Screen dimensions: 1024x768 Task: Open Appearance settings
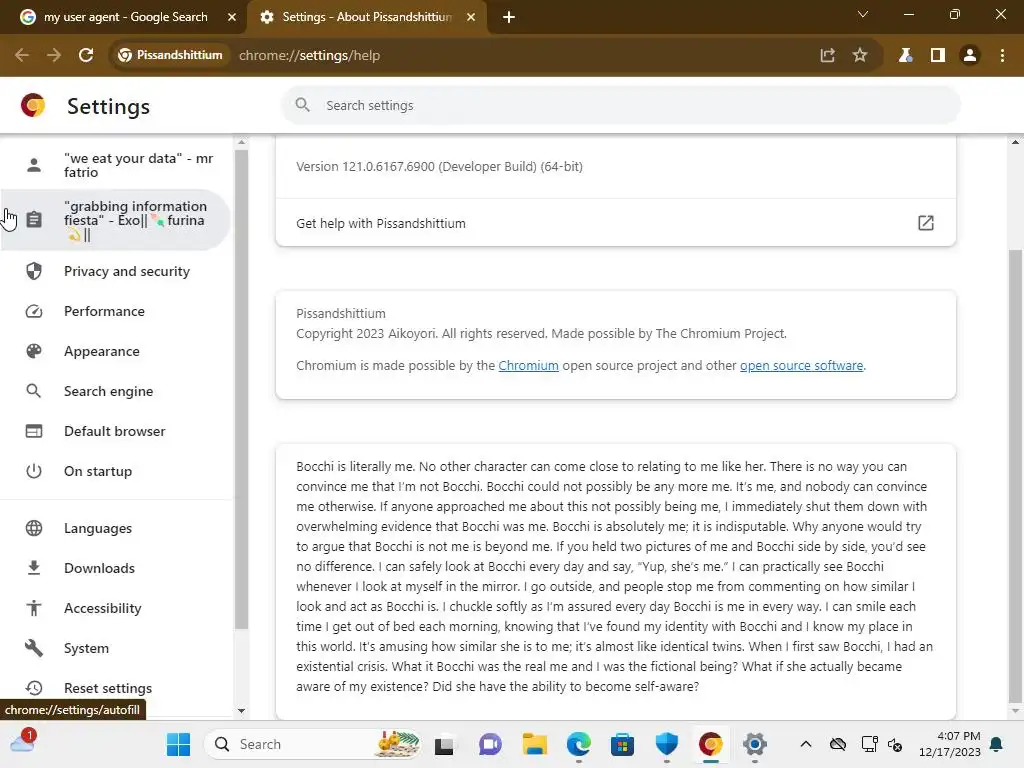(116, 351)
